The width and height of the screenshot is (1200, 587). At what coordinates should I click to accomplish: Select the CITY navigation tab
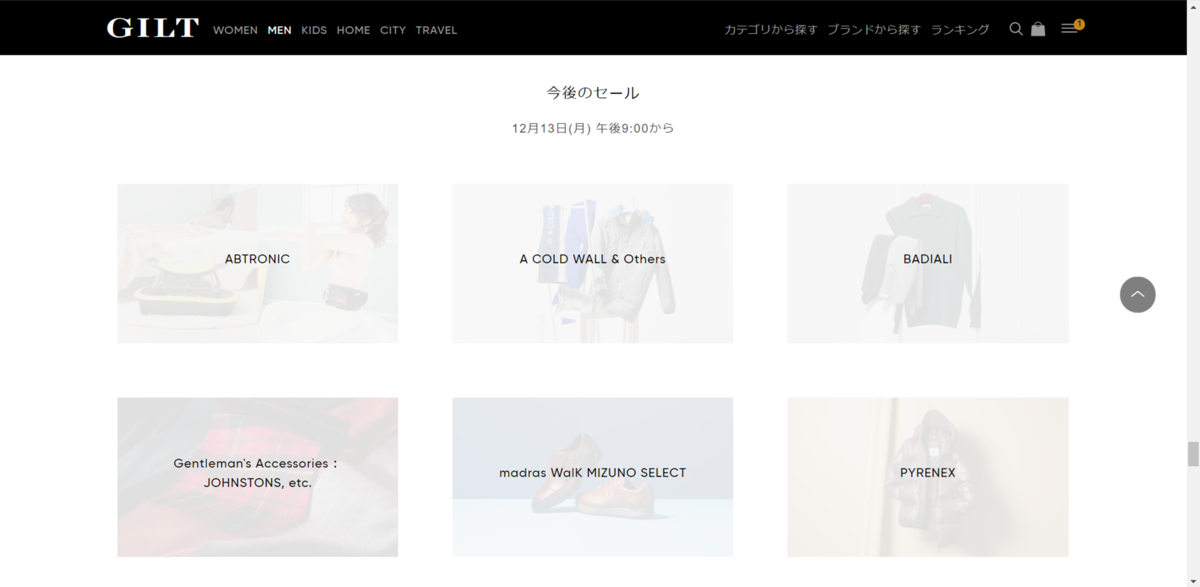point(393,30)
